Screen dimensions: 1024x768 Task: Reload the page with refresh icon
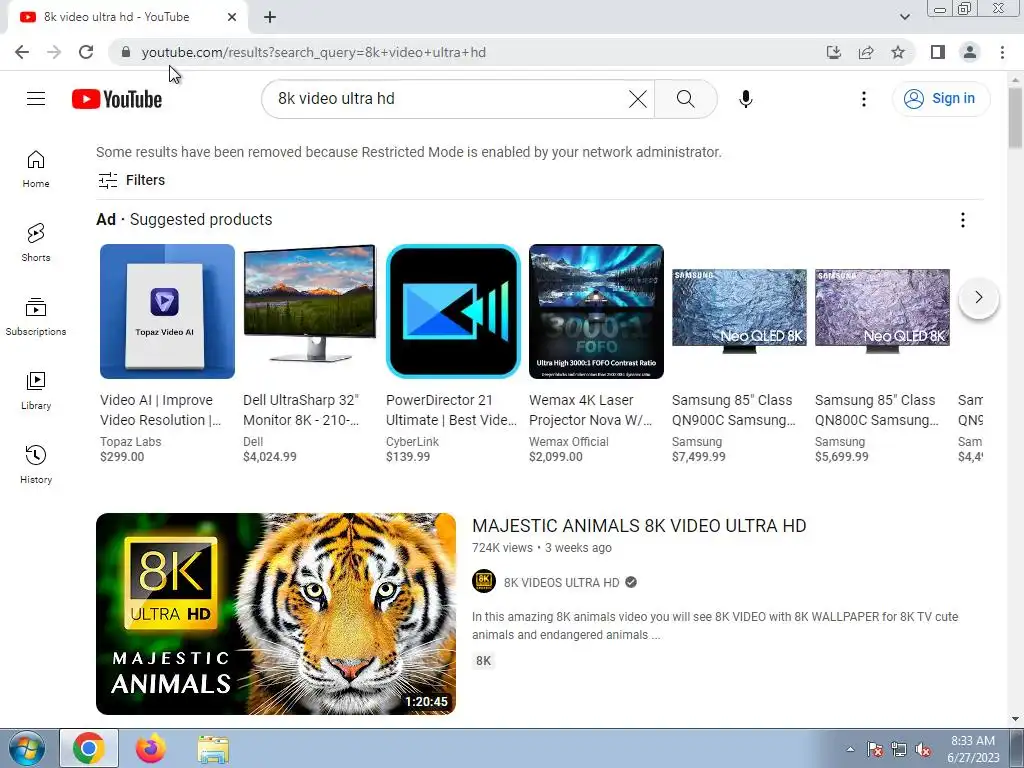pyautogui.click(x=86, y=52)
